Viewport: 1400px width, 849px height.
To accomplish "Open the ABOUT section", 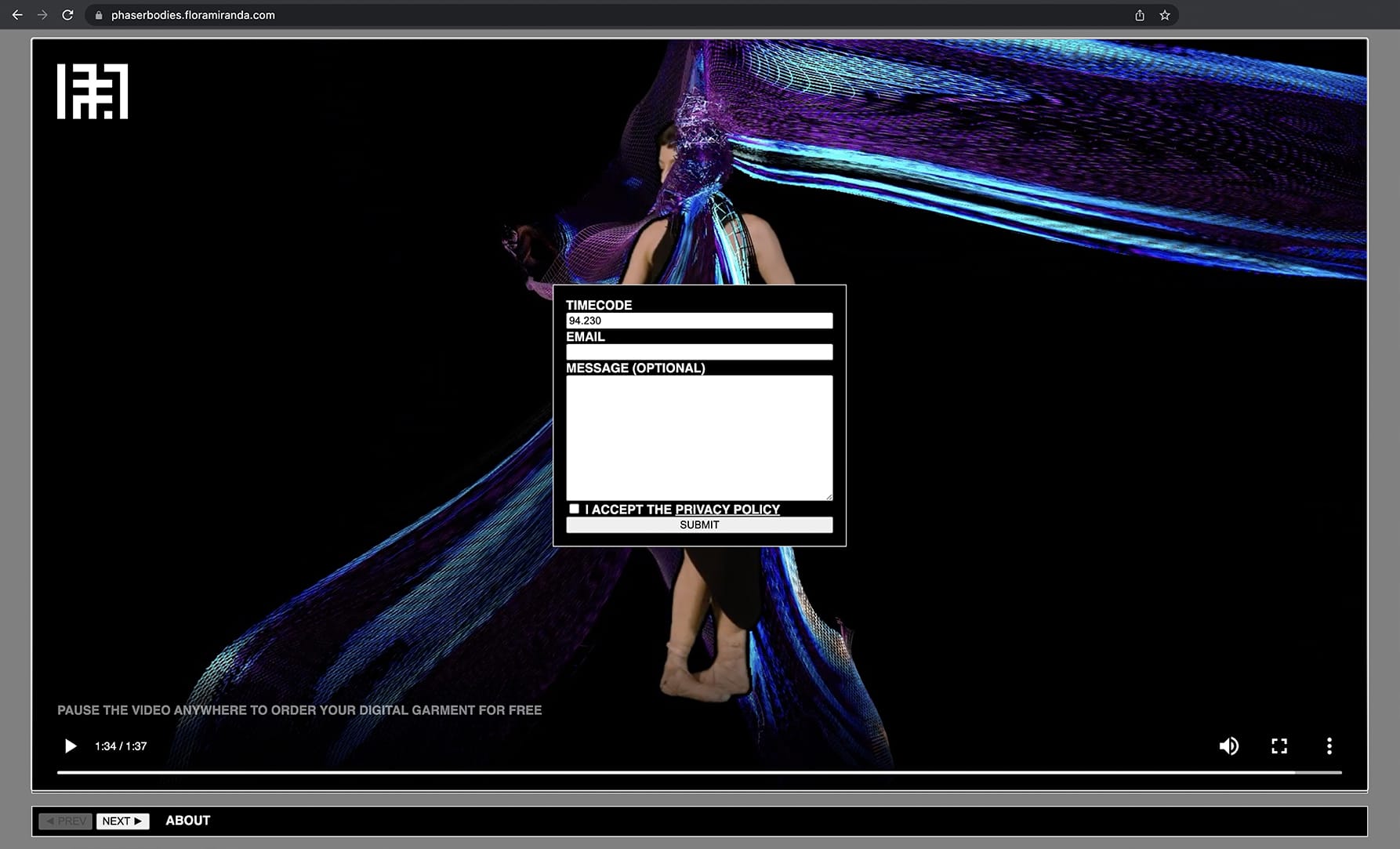I will tap(187, 820).
